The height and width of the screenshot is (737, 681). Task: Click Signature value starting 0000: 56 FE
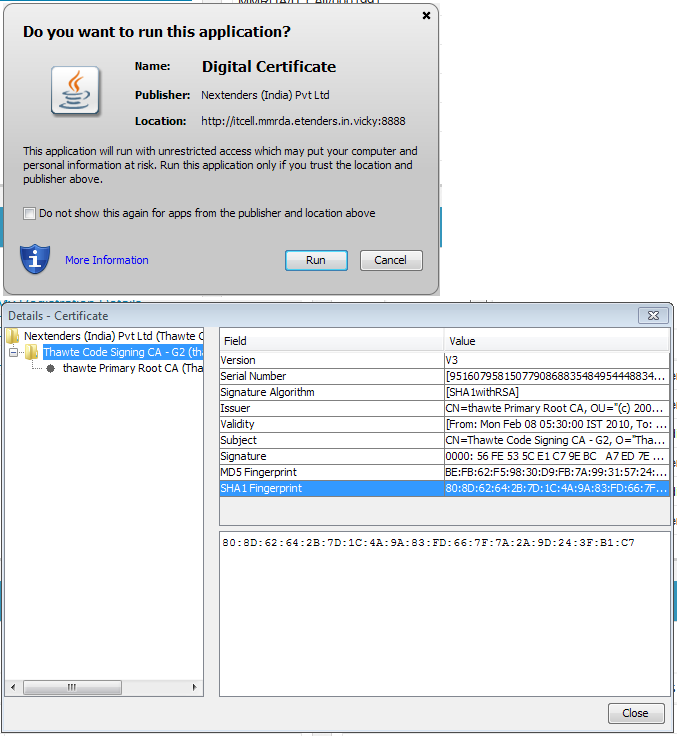557,456
